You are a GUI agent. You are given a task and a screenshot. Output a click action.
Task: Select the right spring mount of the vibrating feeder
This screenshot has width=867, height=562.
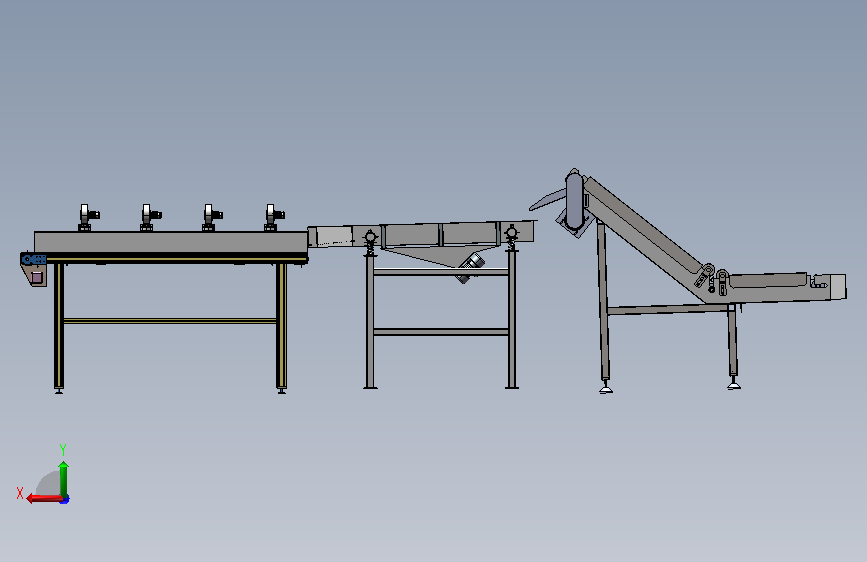click(511, 238)
